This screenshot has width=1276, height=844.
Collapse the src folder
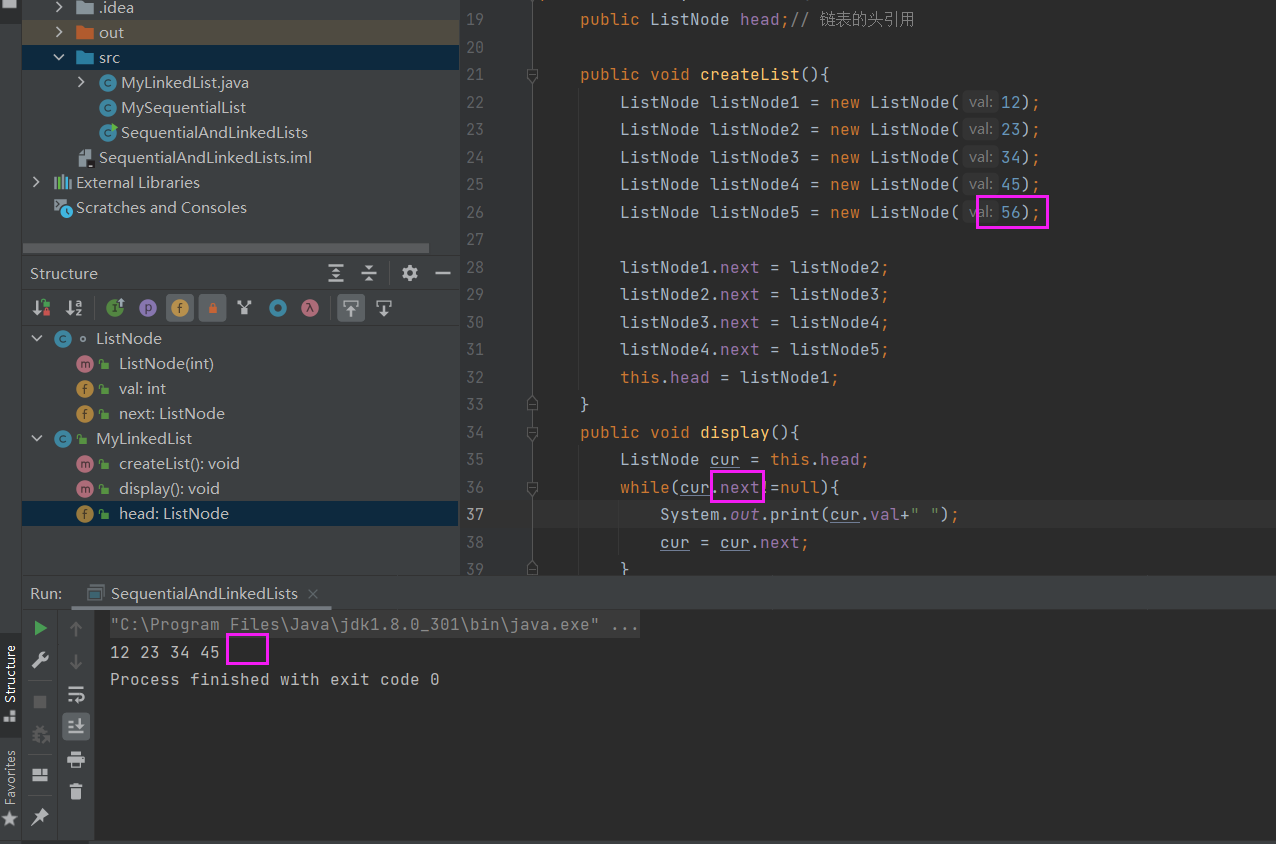click(x=58, y=57)
